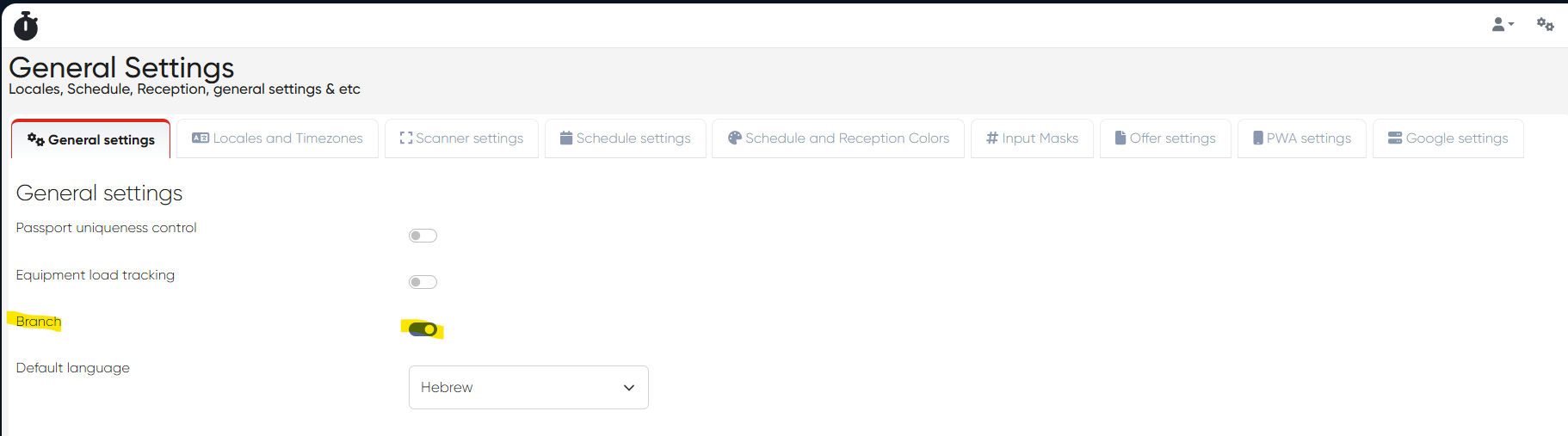Open the PWA settings tab
Image resolution: width=1568 pixels, height=436 pixels.
tap(1301, 138)
